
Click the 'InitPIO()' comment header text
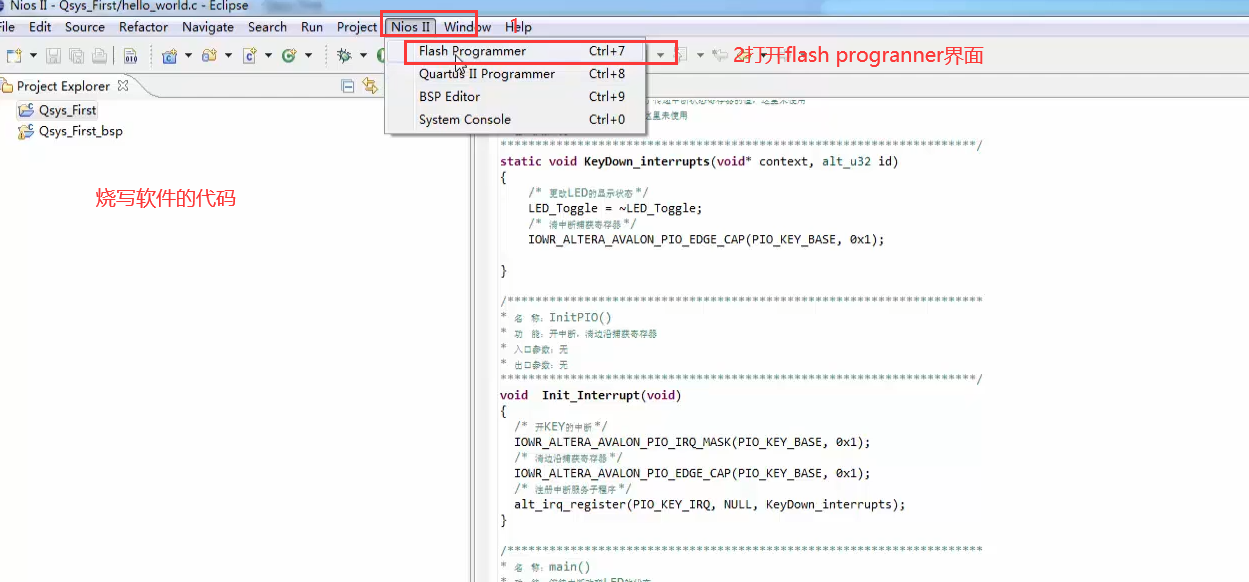click(580, 318)
